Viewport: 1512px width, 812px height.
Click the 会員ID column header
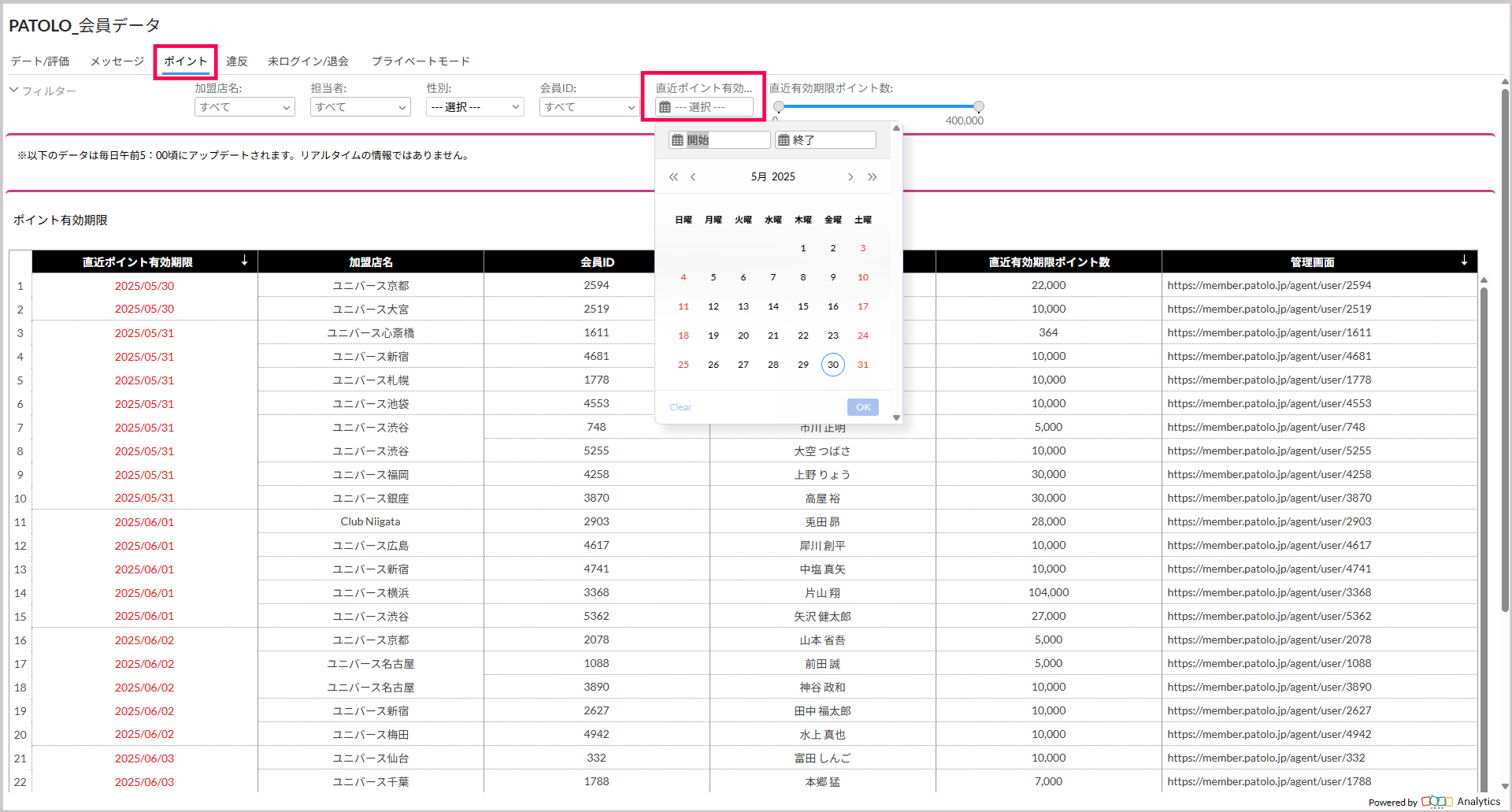pos(597,261)
